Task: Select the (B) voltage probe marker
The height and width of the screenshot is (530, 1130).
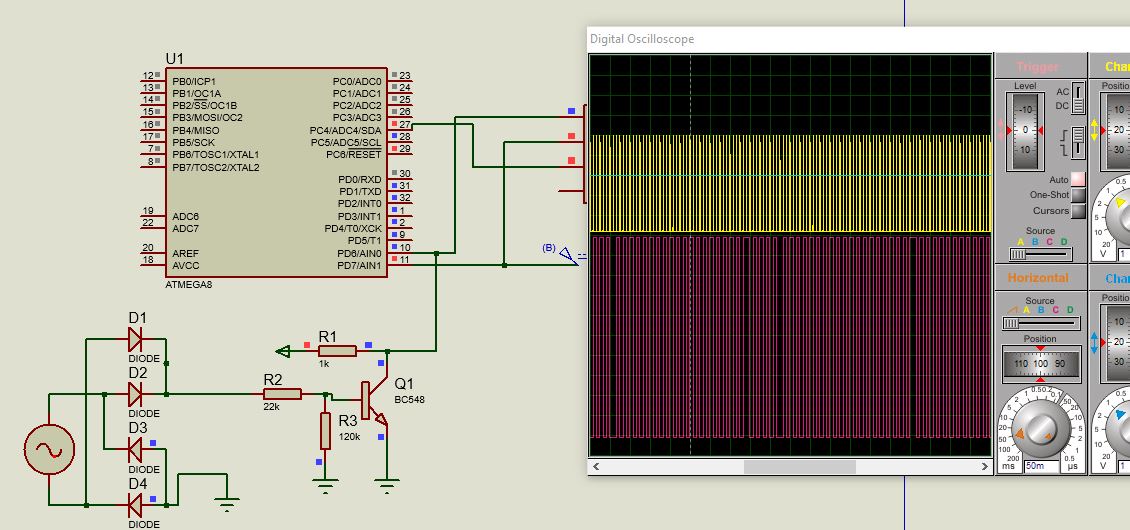Action: (x=567, y=254)
